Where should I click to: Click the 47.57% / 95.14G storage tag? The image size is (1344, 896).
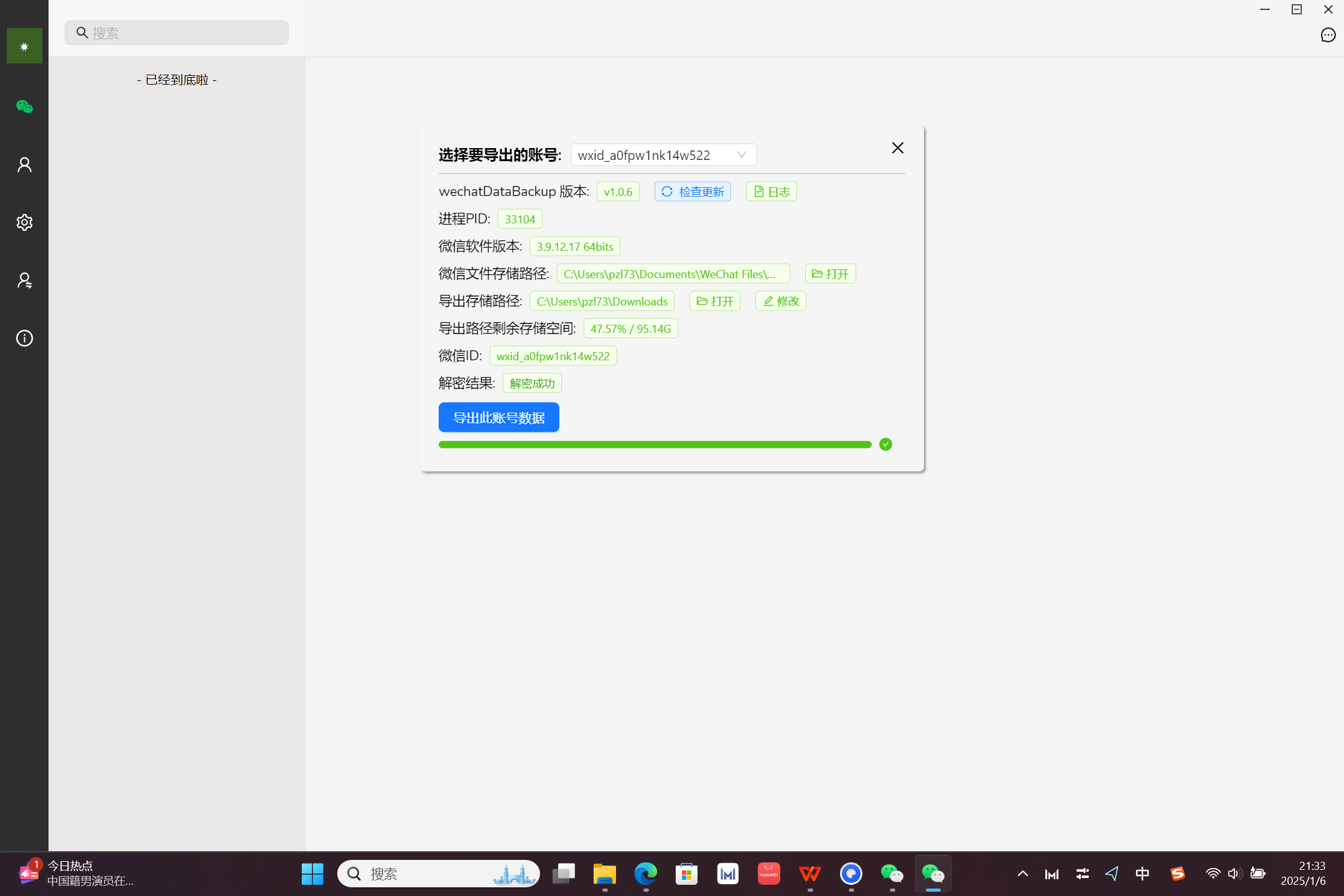[x=631, y=329]
